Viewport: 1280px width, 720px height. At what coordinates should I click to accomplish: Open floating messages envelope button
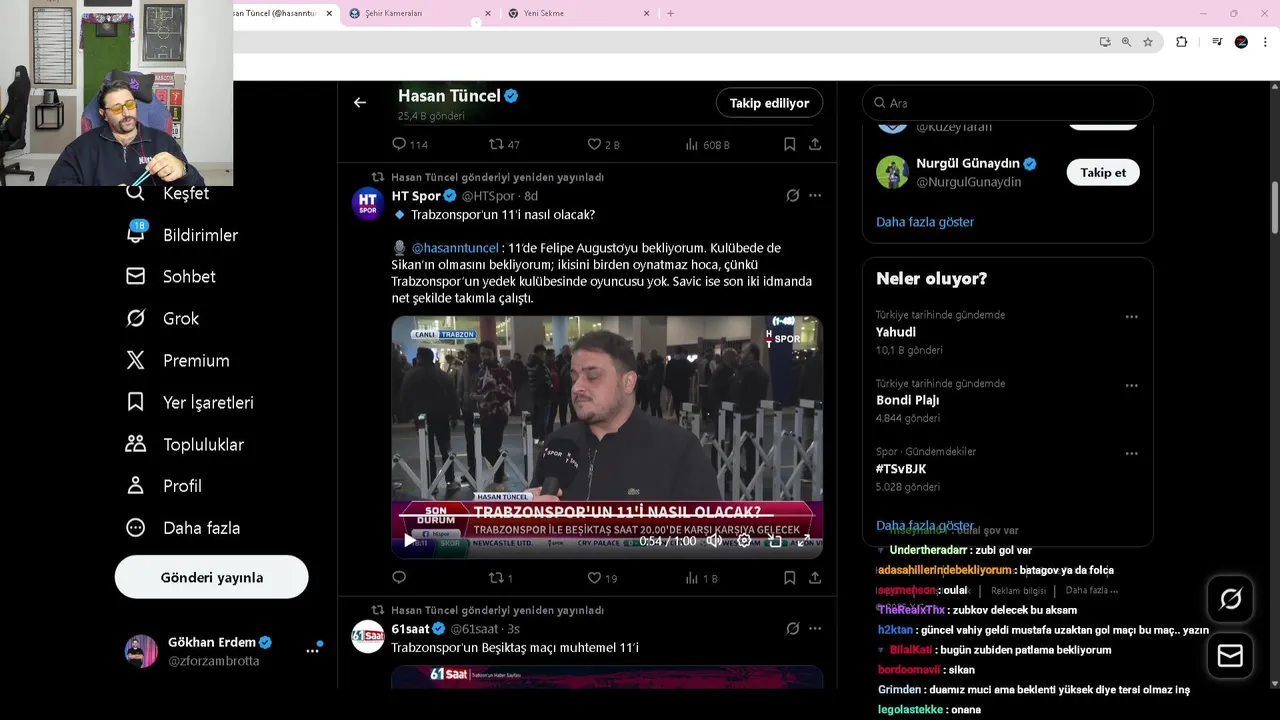point(1230,656)
